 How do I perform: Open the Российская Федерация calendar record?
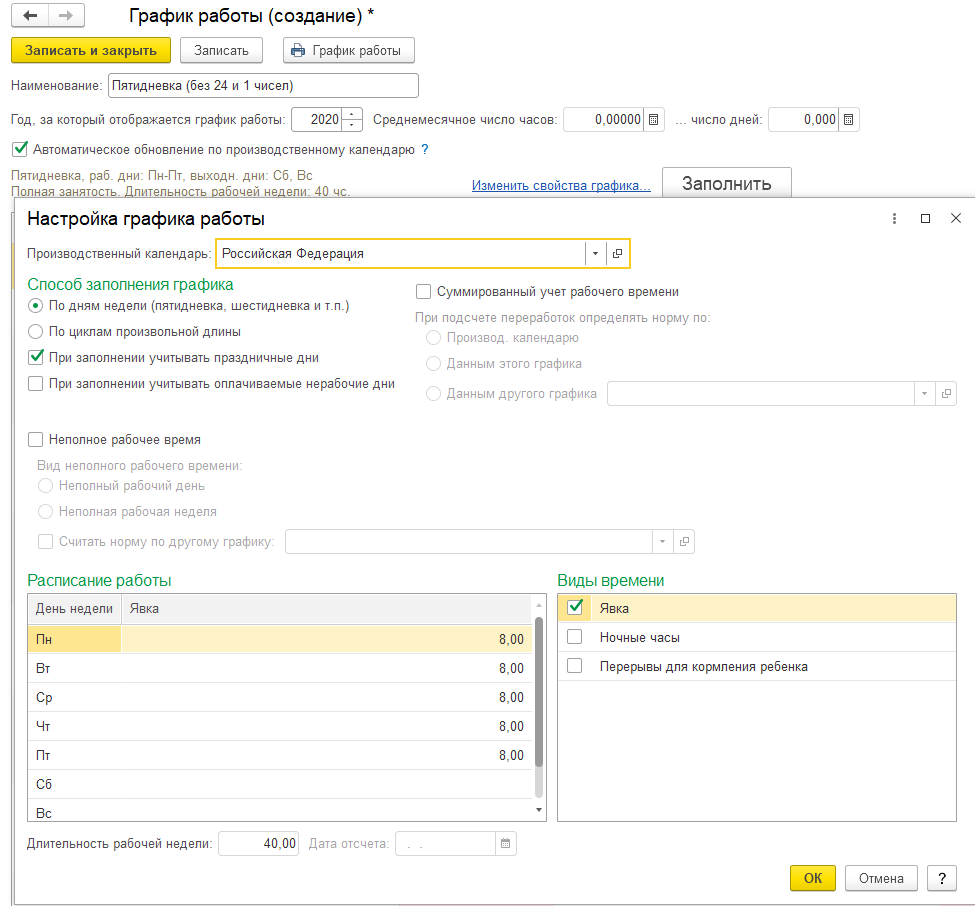point(618,254)
